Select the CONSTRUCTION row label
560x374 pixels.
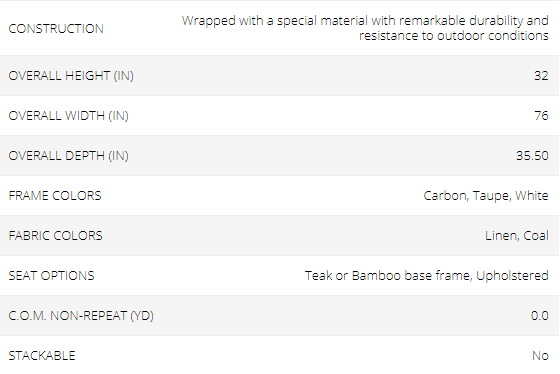pos(56,29)
